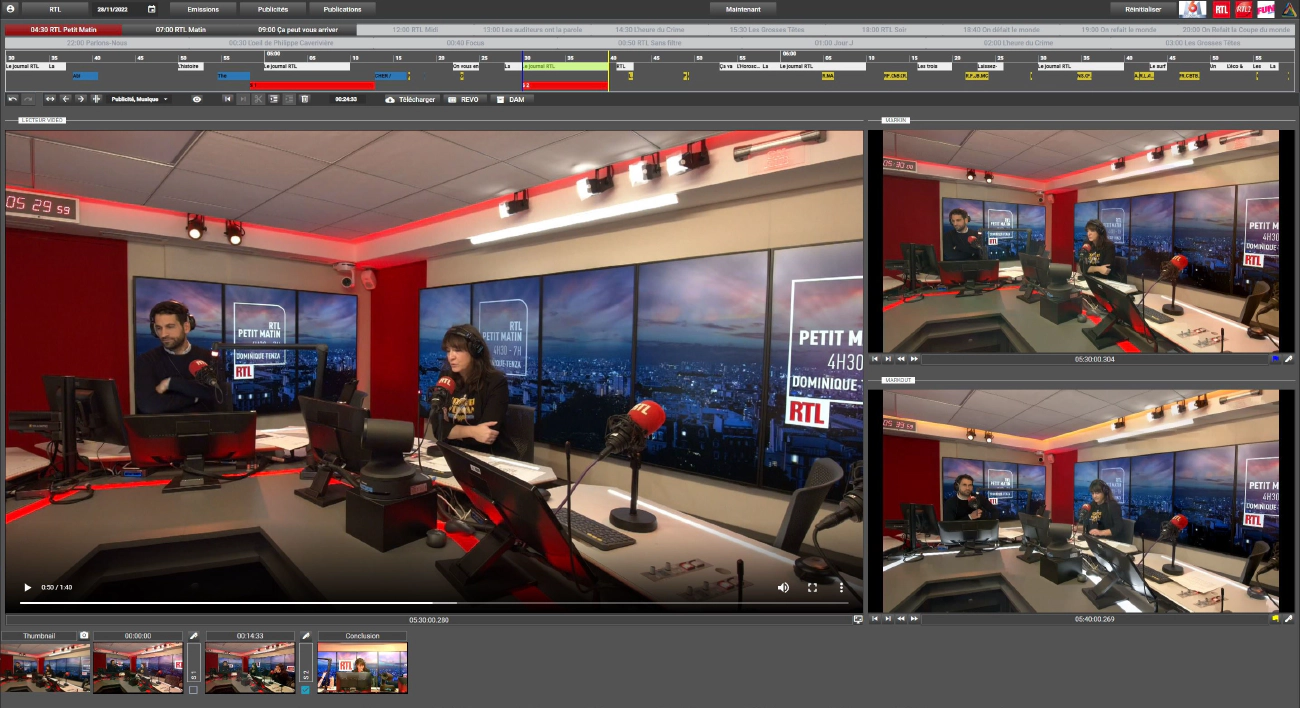
Task: Click the Thumbnail label button
Action: coord(40,636)
